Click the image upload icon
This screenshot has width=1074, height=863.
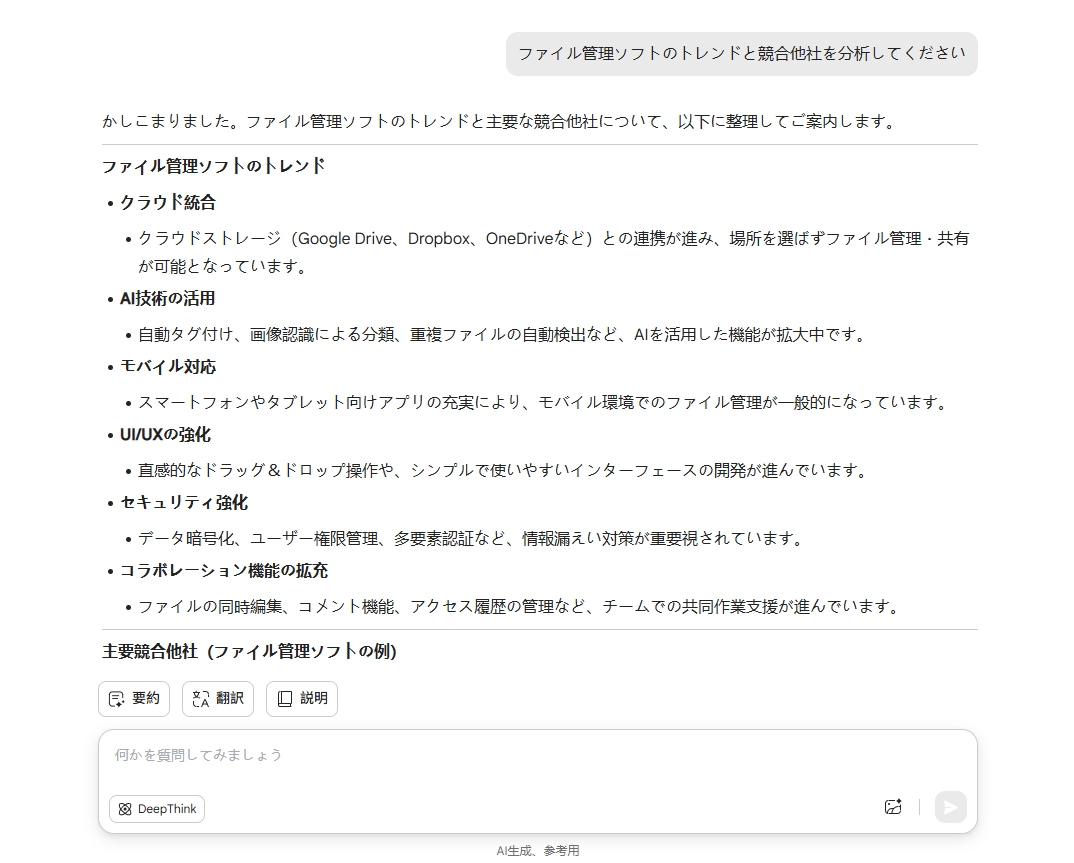893,807
